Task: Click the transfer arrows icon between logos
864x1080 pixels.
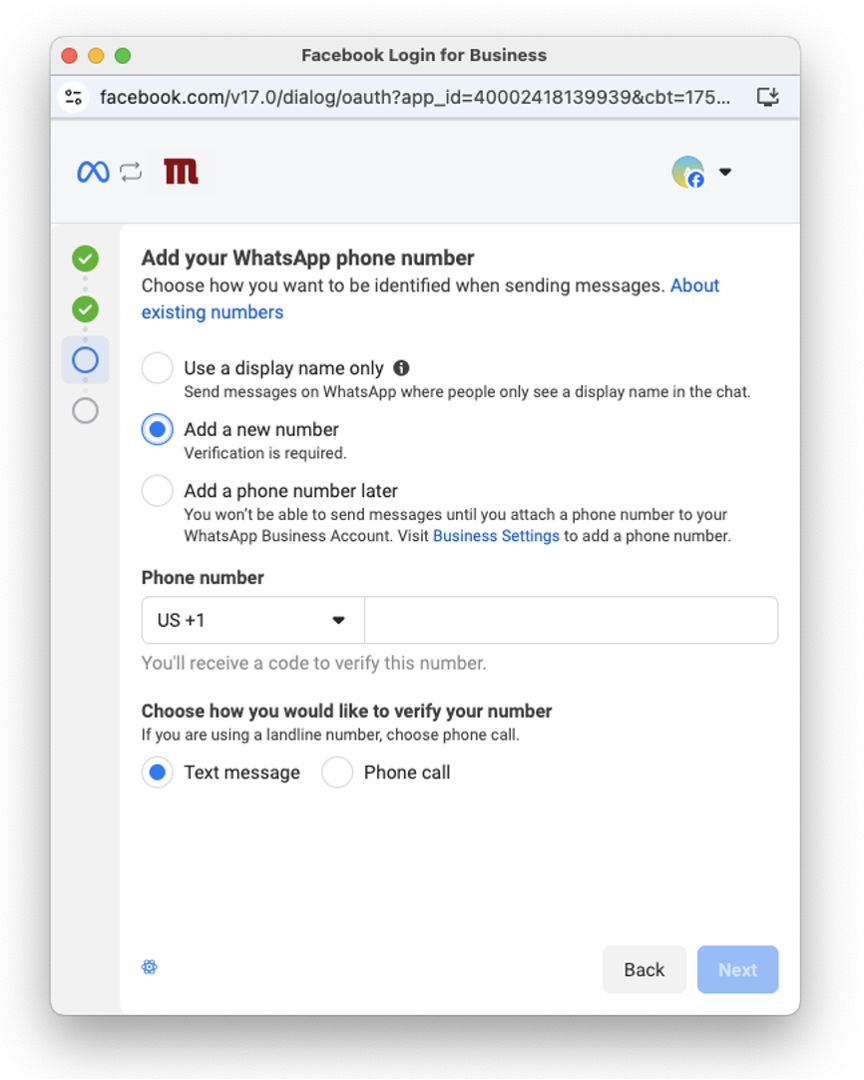Action: pyautogui.click(x=131, y=171)
